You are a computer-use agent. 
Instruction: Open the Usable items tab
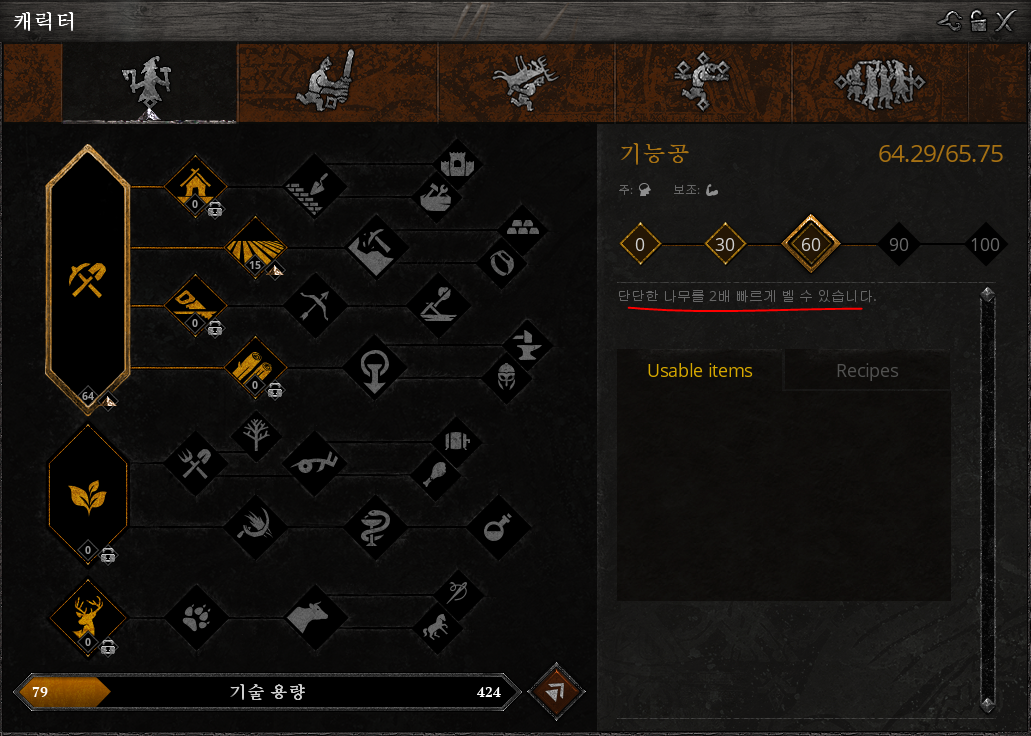[x=700, y=370]
